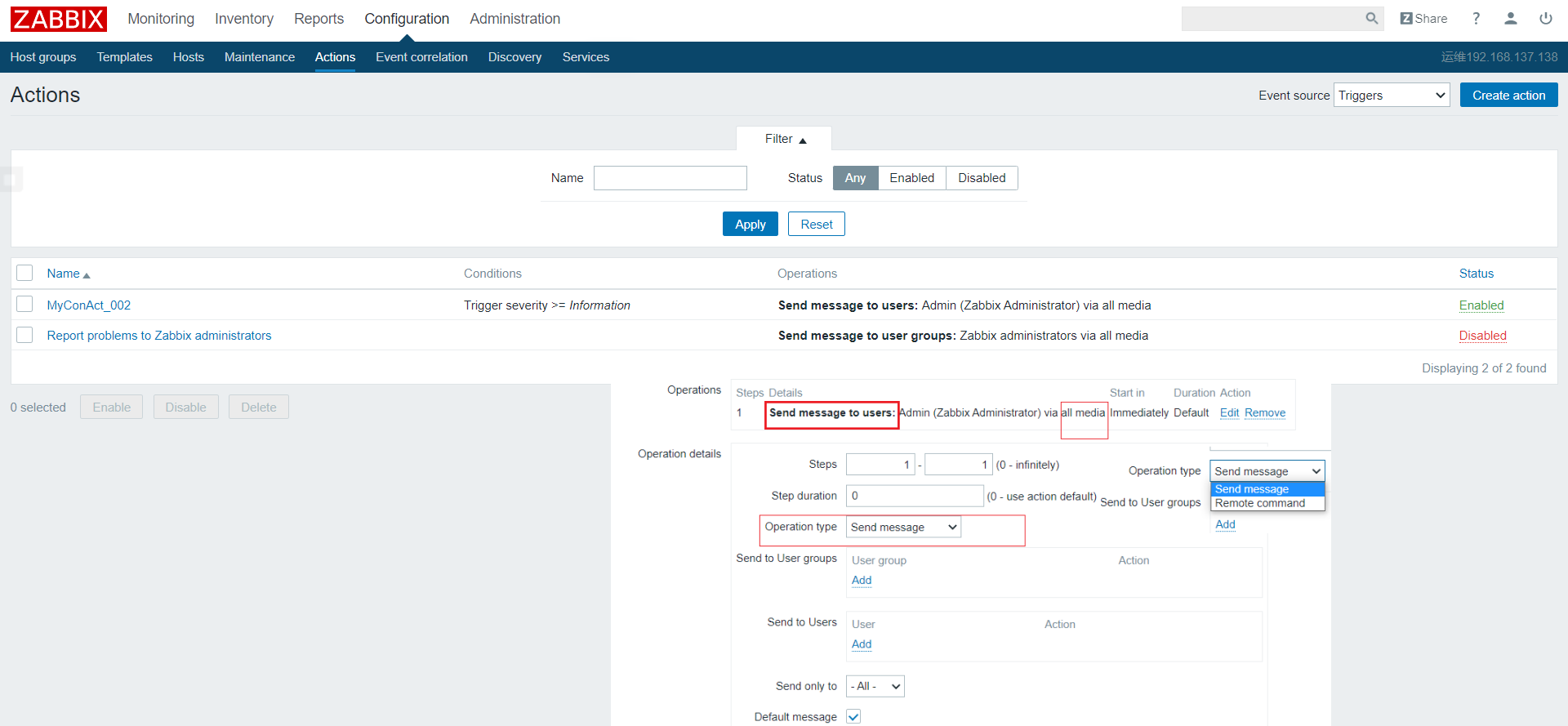This screenshot has height=726, width=1568.
Task: Open the user profile icon
Action: (1511, 19)
